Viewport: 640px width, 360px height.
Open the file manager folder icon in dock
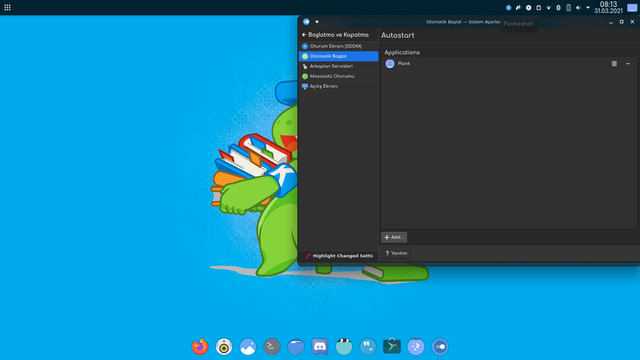(x=296, y=347)
